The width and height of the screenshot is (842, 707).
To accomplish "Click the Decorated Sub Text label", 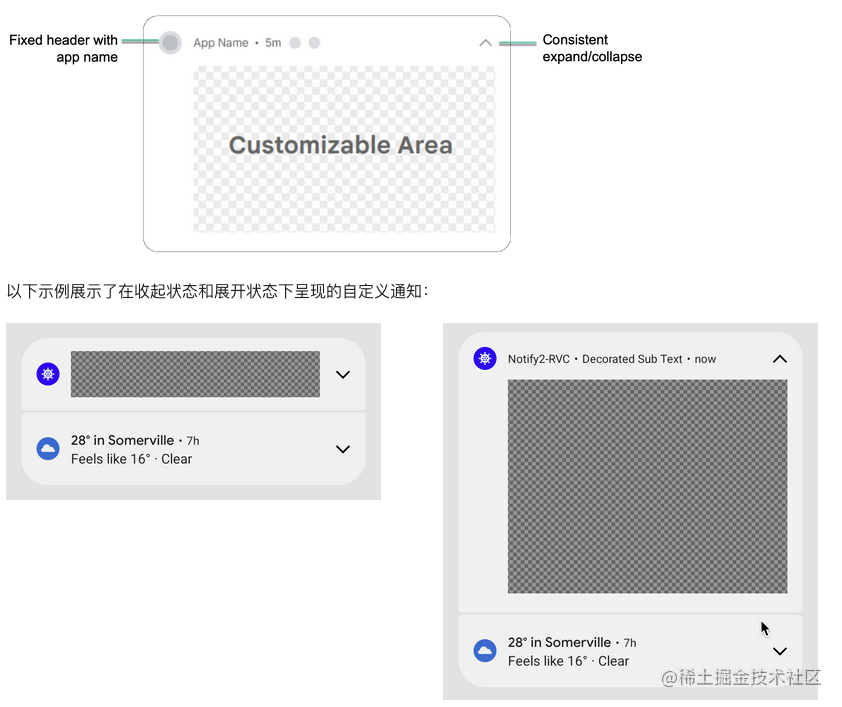I will 632,359.
